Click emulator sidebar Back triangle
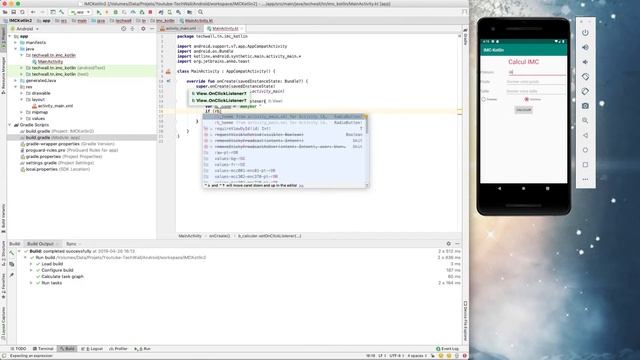Viewport: 640px width, 360px height. pyautogui.click(x=585, y=135)
